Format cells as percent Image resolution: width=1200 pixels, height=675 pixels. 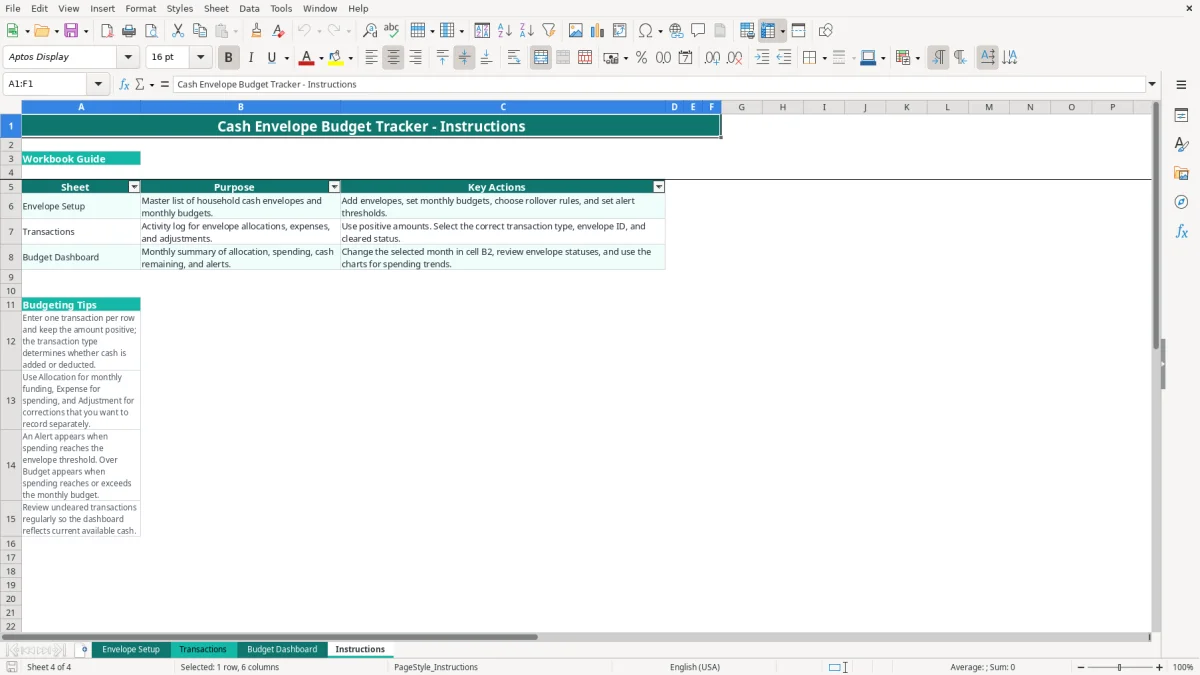[x=641, y=58]
